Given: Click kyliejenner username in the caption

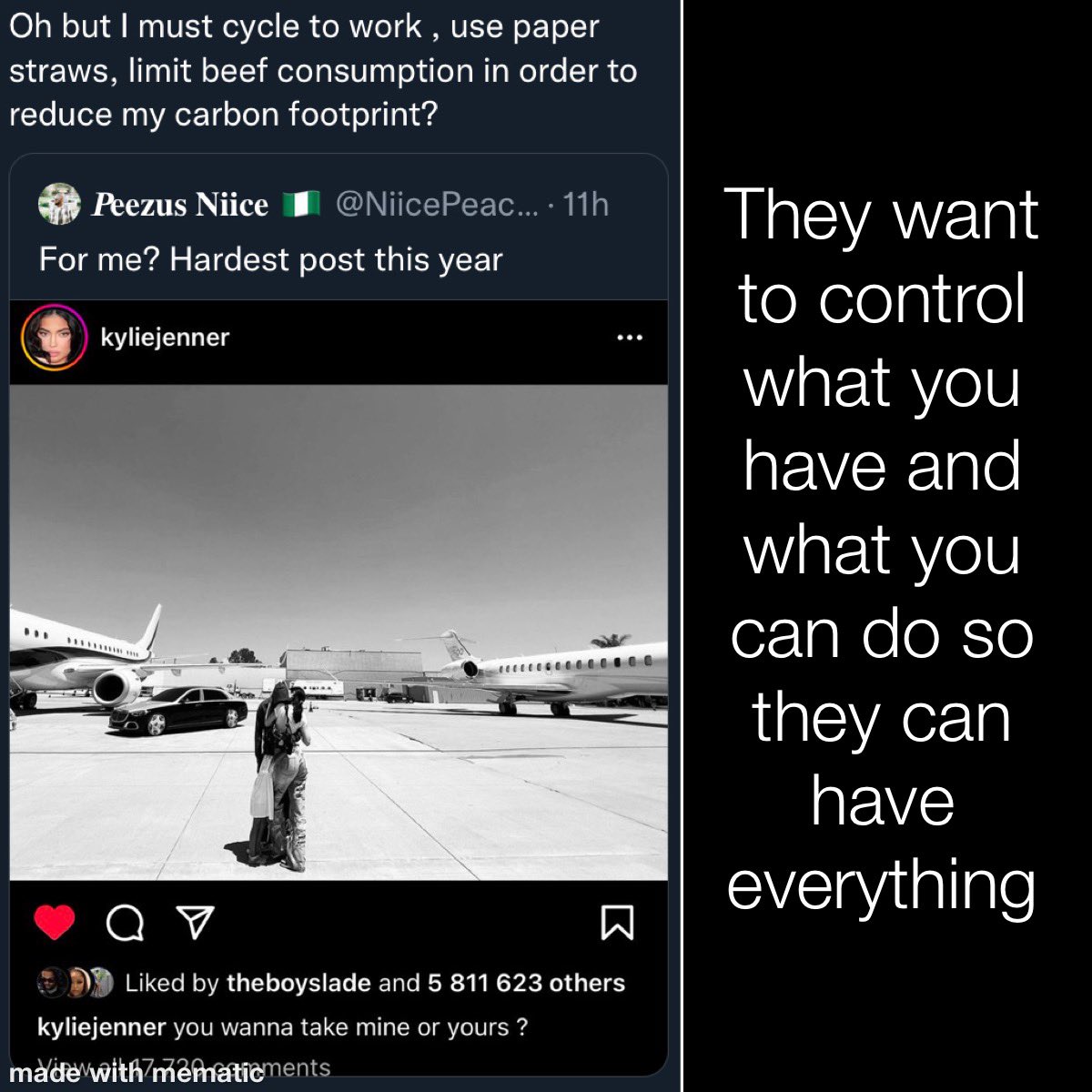Looking at the screenshot, I should pos(102,1027).
